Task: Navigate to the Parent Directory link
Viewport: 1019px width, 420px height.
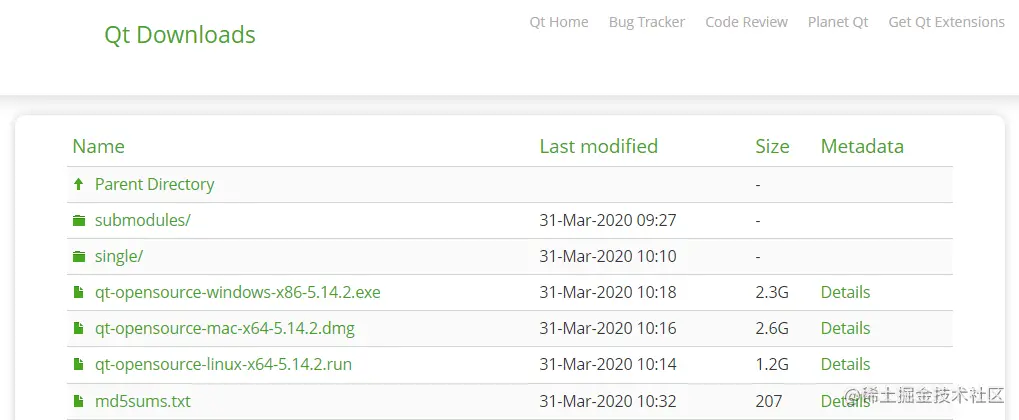Action: click(x=154, y=185)
